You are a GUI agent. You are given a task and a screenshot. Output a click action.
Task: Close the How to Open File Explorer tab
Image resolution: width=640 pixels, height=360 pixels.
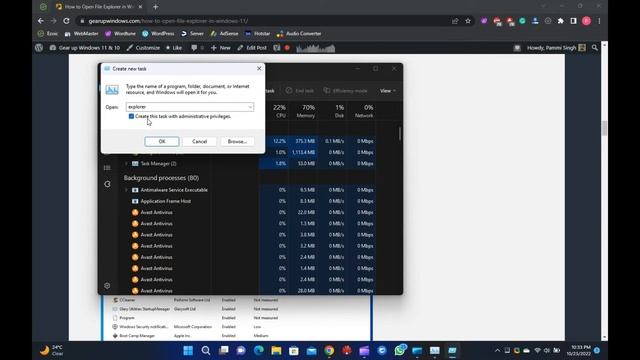click(x=140, y=7)
